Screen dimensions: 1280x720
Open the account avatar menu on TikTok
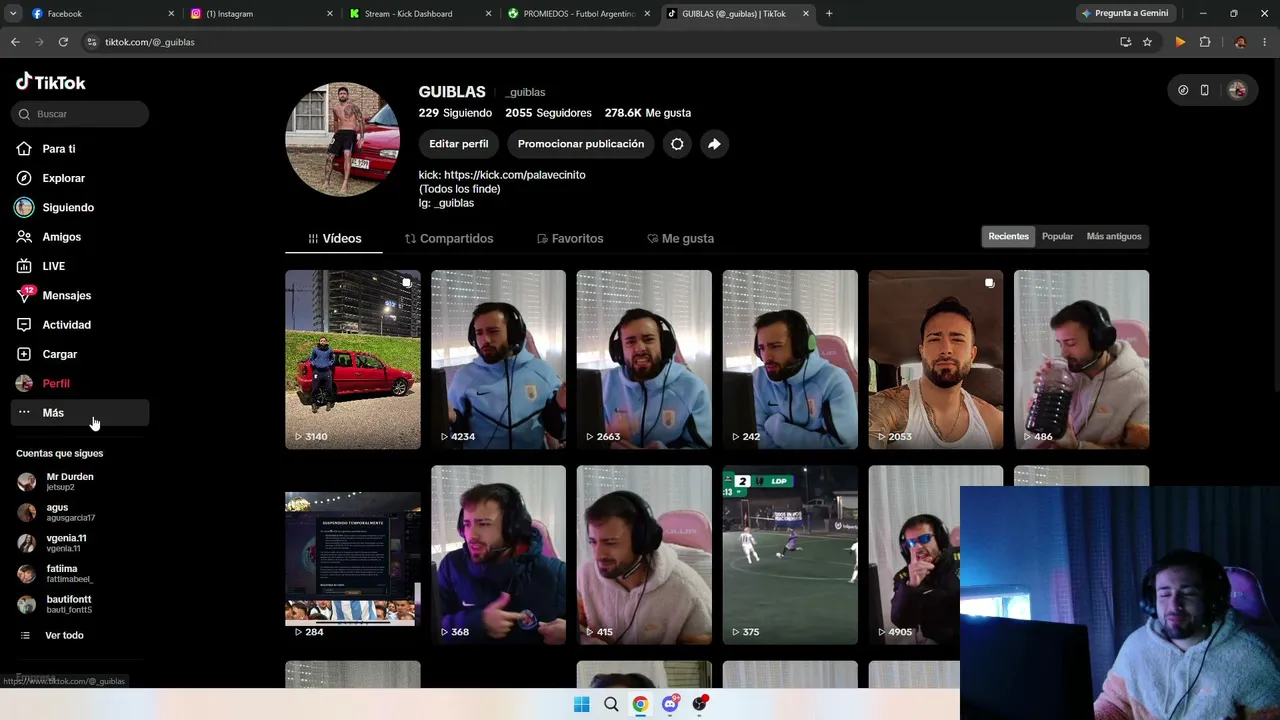(1237, 90)
